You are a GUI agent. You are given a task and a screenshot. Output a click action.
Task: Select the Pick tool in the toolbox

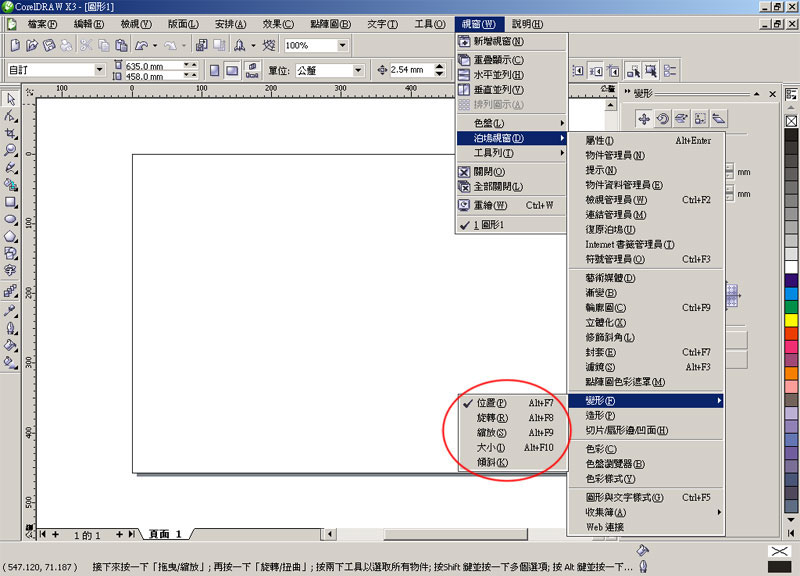(x=10, y=99)
